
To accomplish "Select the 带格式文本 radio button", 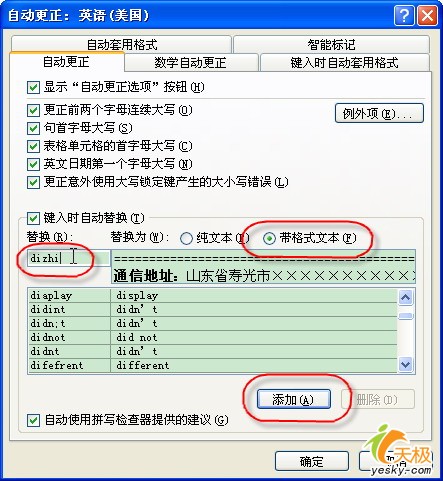I will pyautogui.click(x=269, y=238).
